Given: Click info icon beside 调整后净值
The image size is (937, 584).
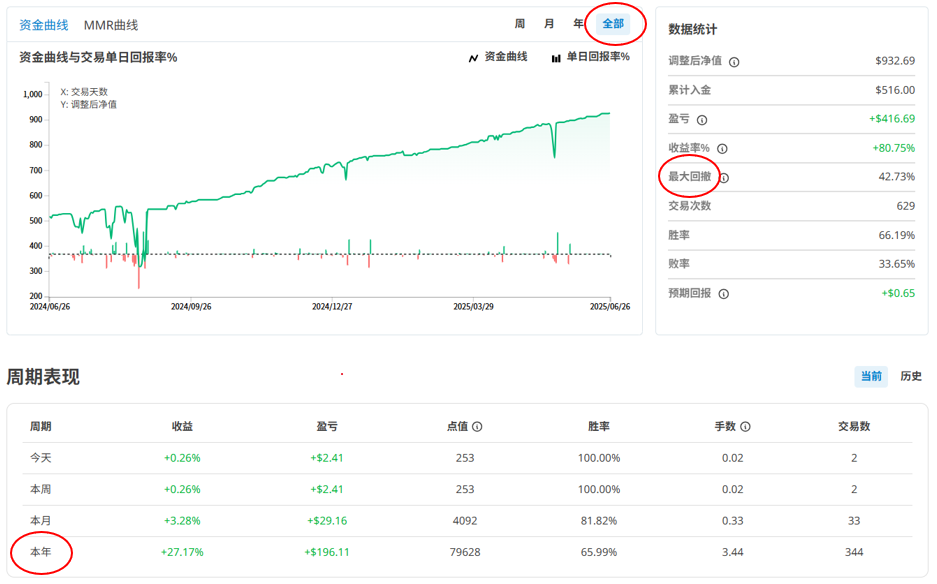Looking at the screenshot, I should click(734, 62).
